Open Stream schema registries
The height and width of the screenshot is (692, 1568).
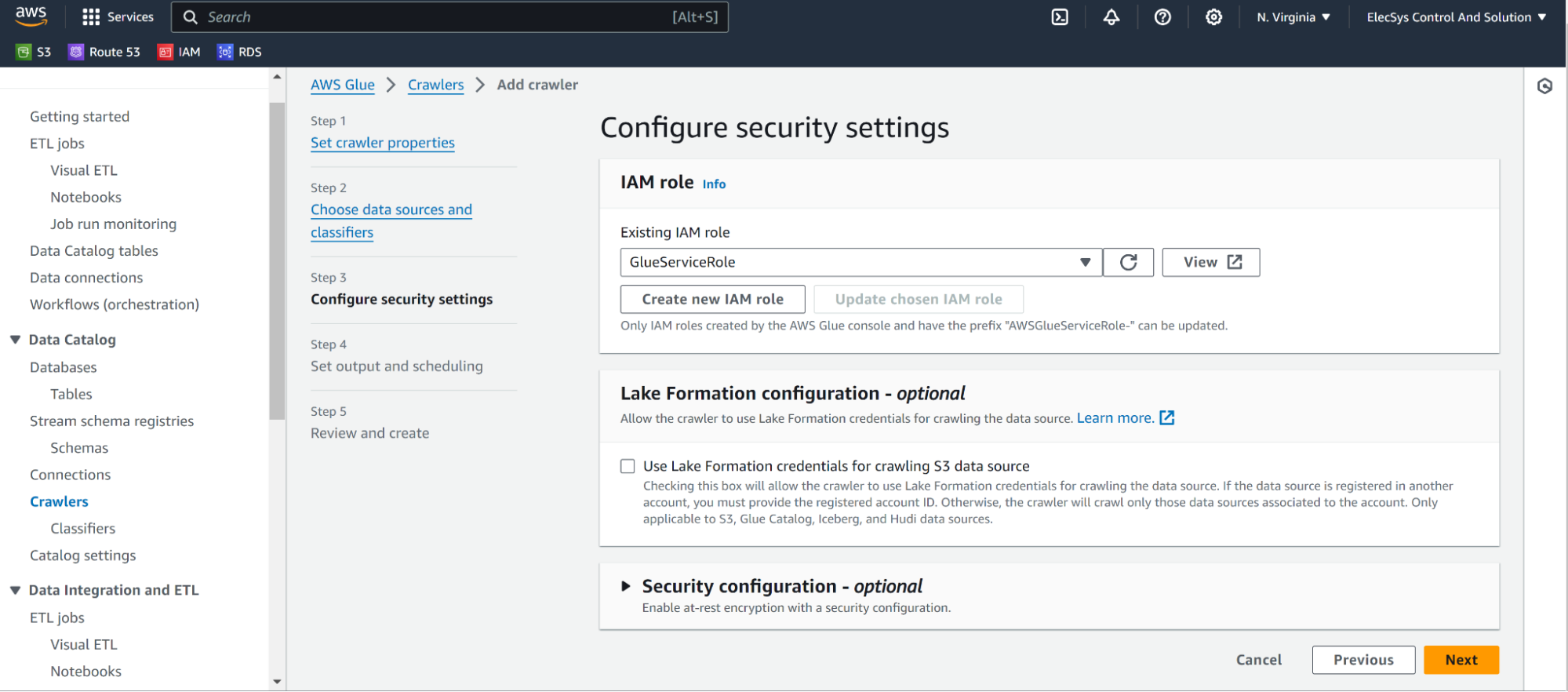pyautogui.click(x=111, y=421)
